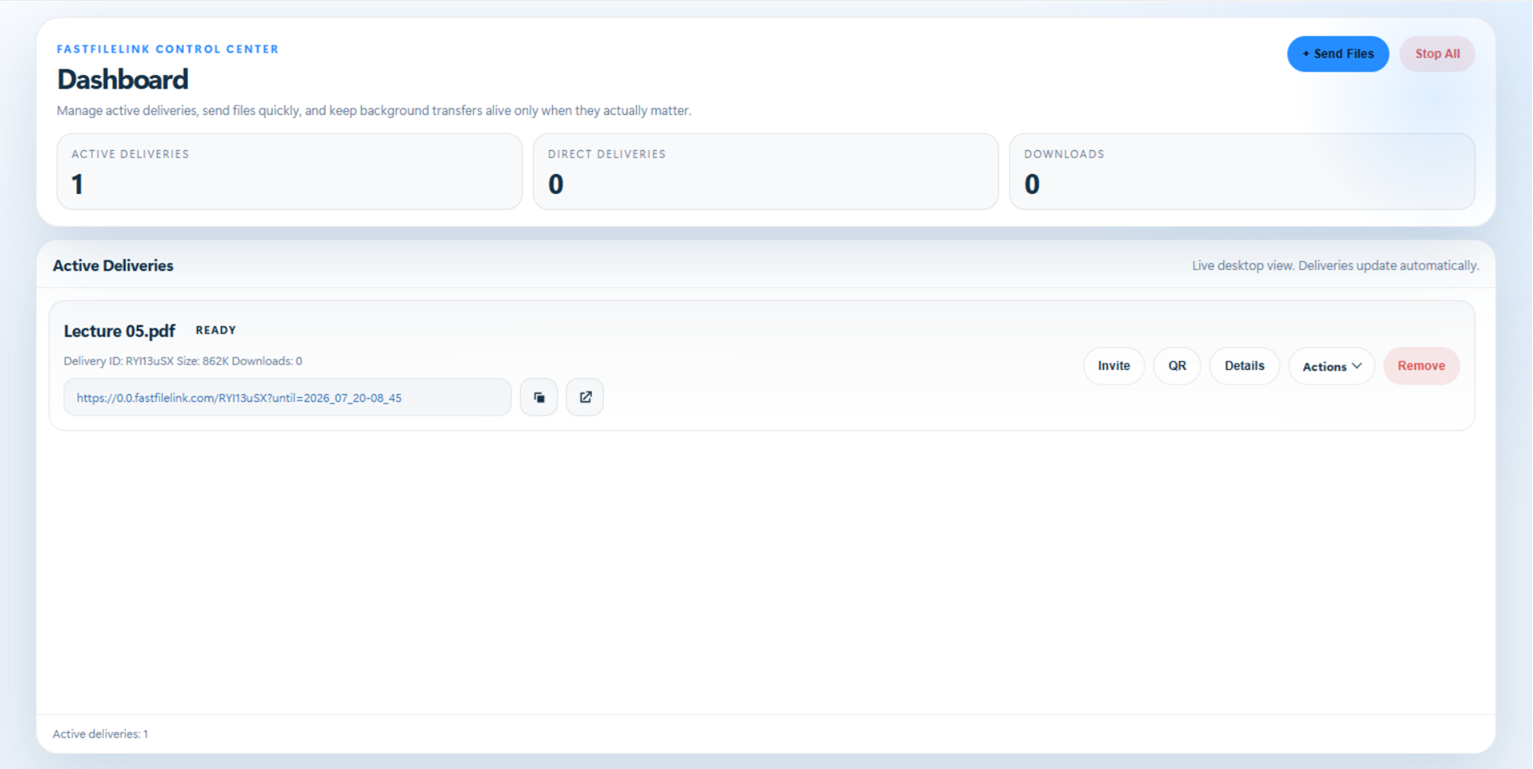Click the FastFileLink Control Center label

(x=168, y=49)
